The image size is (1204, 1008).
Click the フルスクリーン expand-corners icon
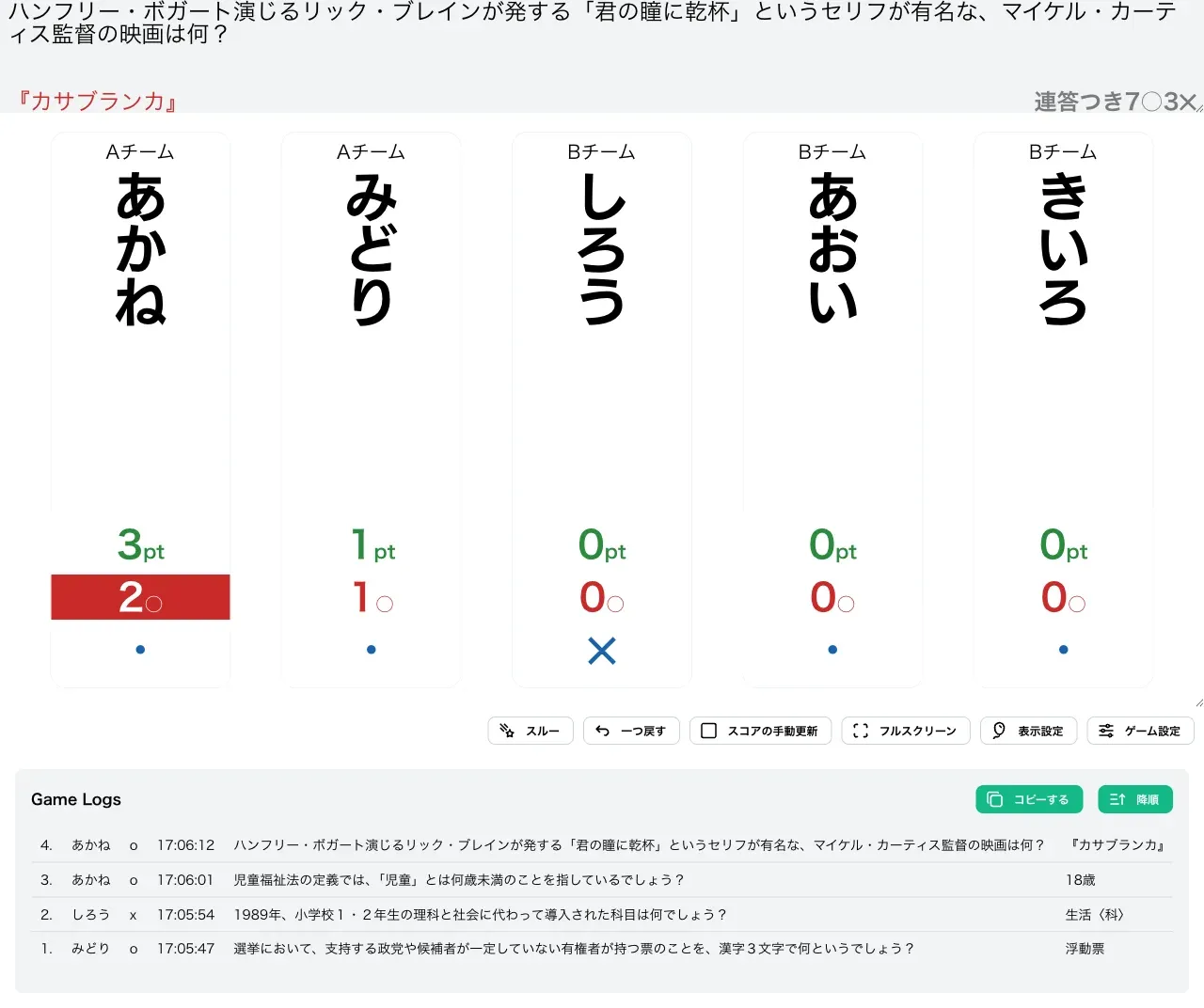pos(861,731)
